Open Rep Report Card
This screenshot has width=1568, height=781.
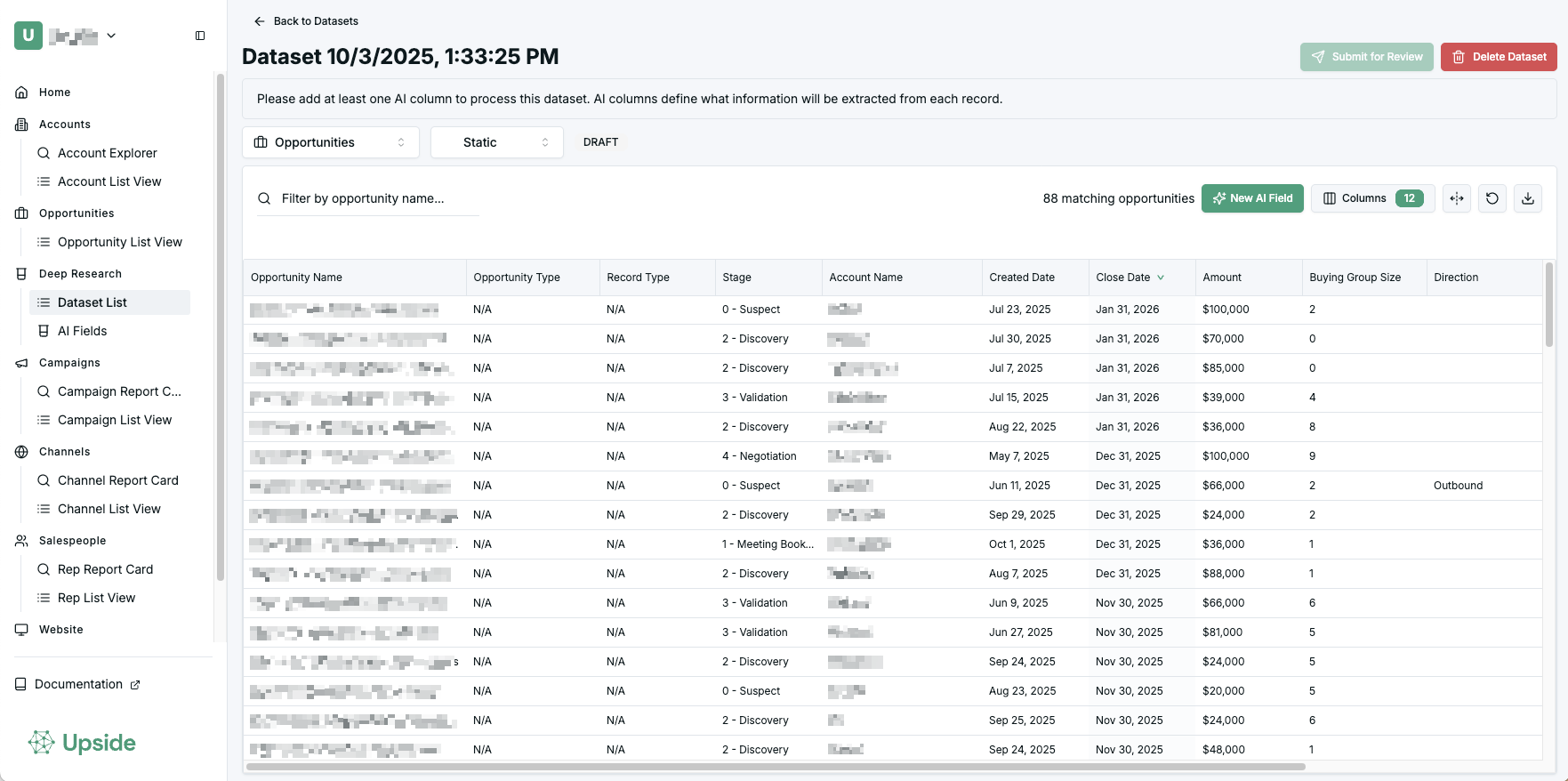[x=105, y=569]
